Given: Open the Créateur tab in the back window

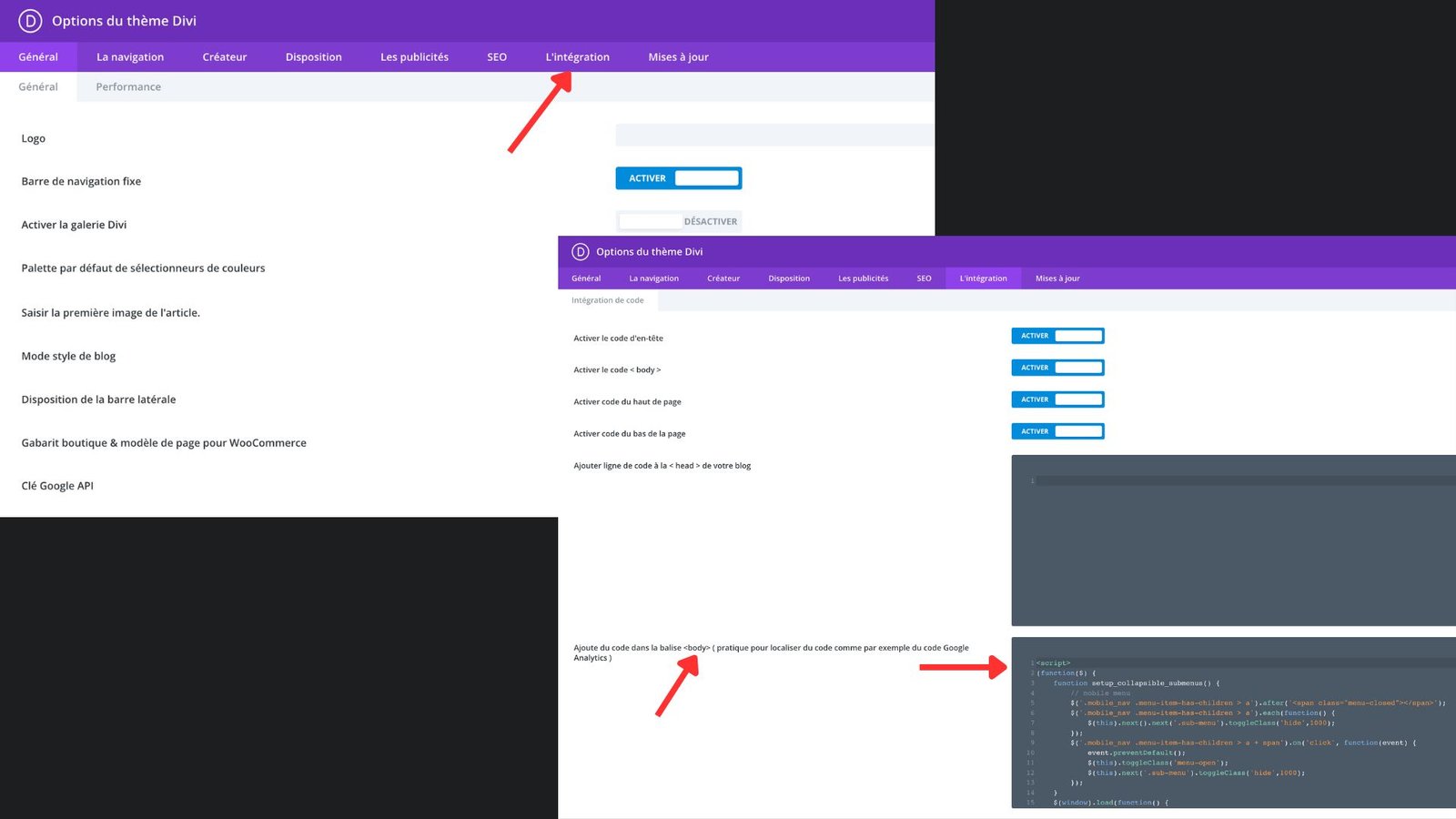Looking at the screenshot, I should 225,57.
